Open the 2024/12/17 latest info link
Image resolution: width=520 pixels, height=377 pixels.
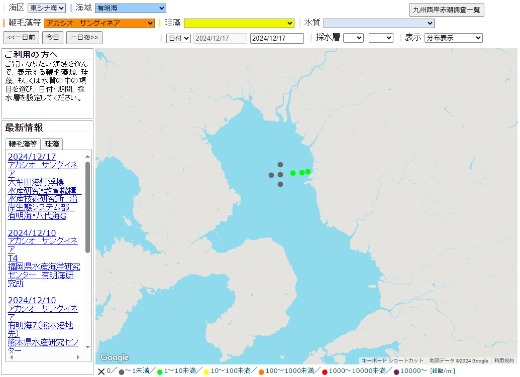32,156
